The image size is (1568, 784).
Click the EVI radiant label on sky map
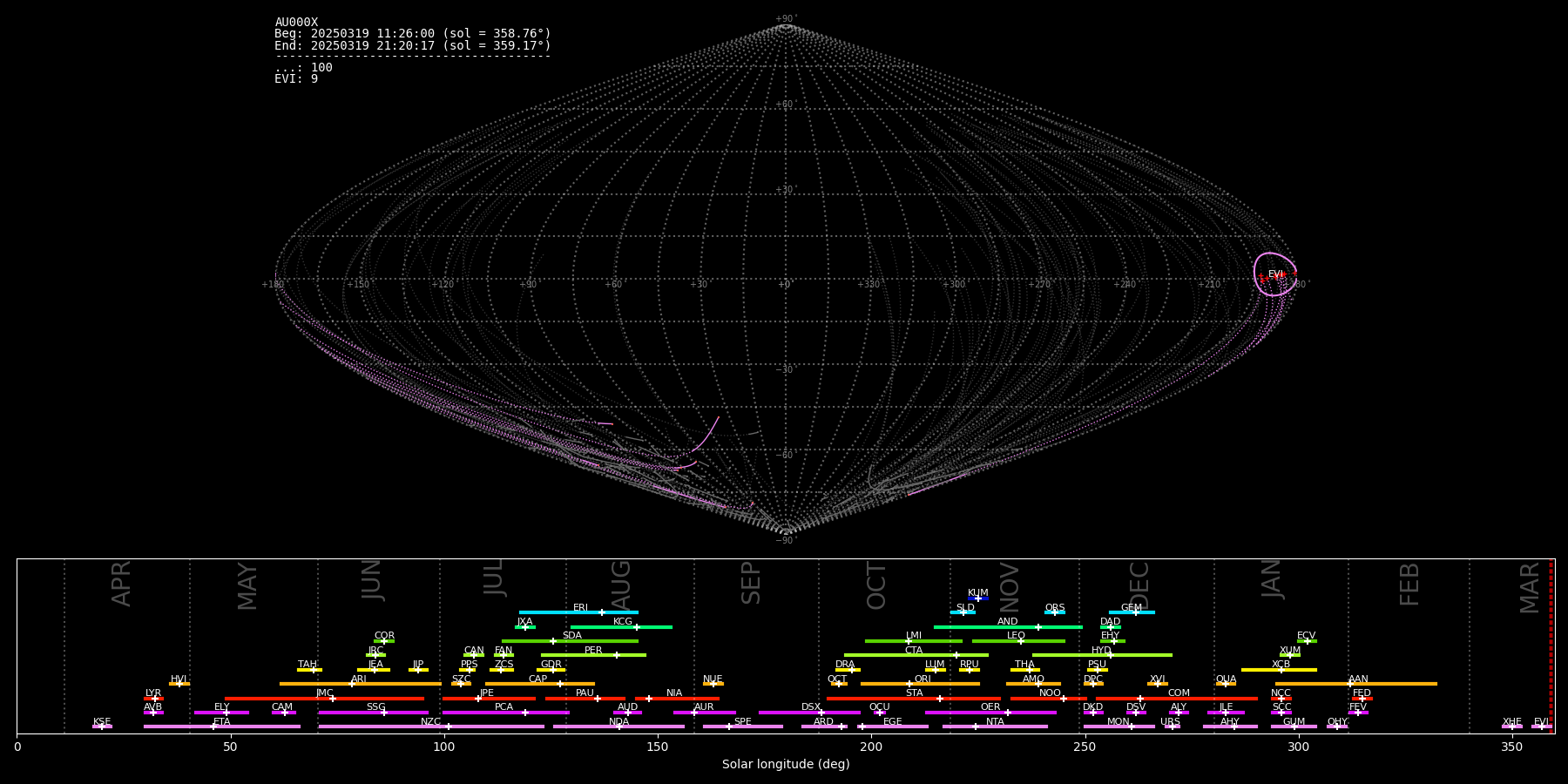tap(1275, 274)
